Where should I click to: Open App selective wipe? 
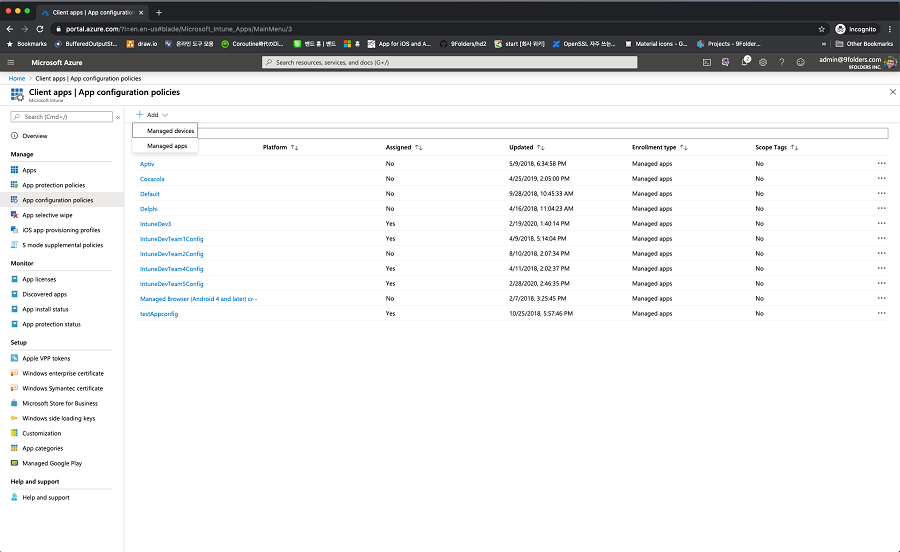click(47, 215)
